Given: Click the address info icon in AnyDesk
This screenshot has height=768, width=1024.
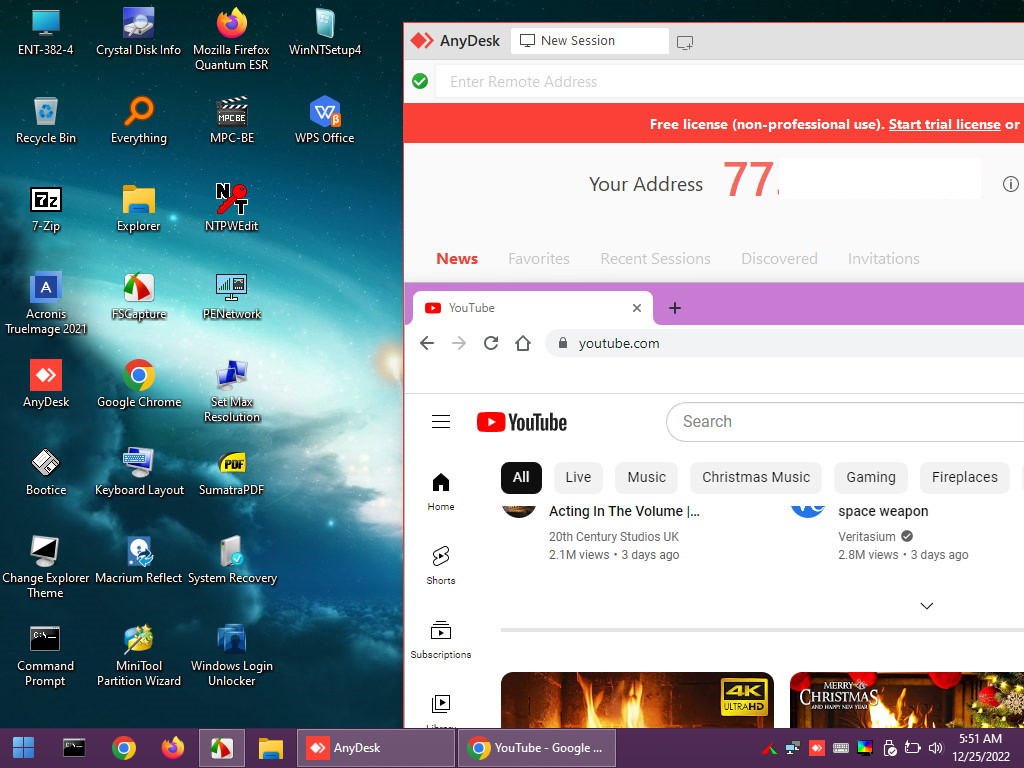Looking at the screenshot, I should click(1010, 184).
